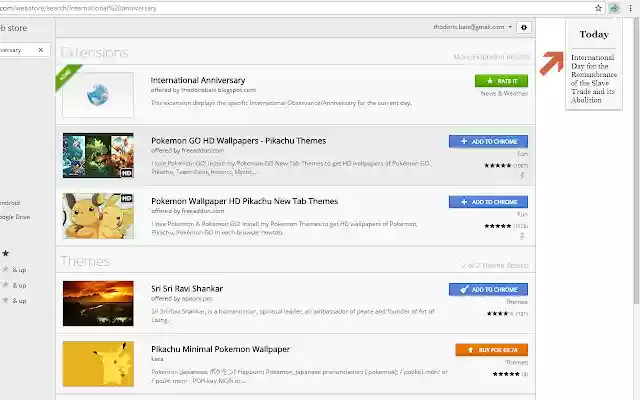Screen dimensions: 640x400
Task: Click the Themes category label for Sri Sri Ravi Shankar
Action: [x=517, y=302]
